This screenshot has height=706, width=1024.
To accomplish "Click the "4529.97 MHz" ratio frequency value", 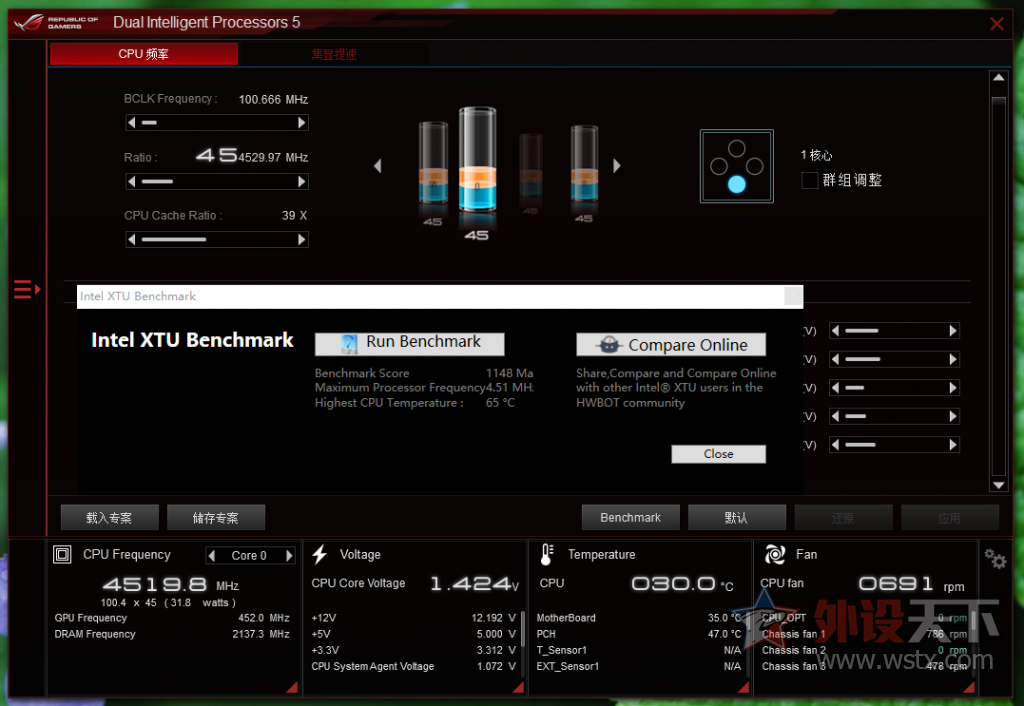I will [x=273, y=157].
